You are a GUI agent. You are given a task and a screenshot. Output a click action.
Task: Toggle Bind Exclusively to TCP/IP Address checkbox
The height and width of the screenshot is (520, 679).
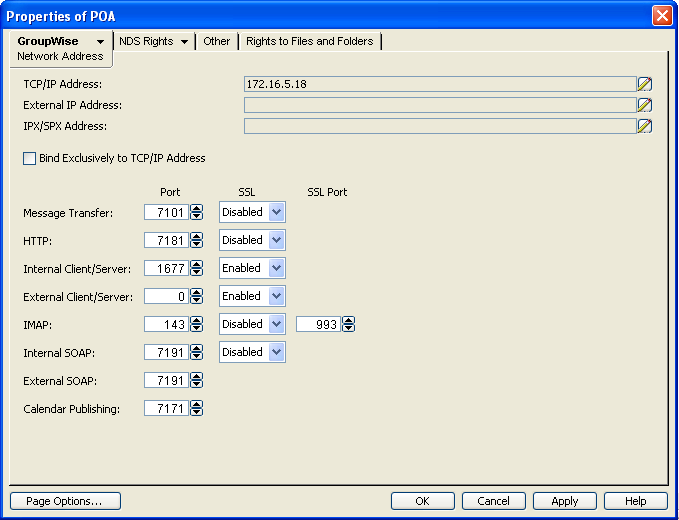29,158
